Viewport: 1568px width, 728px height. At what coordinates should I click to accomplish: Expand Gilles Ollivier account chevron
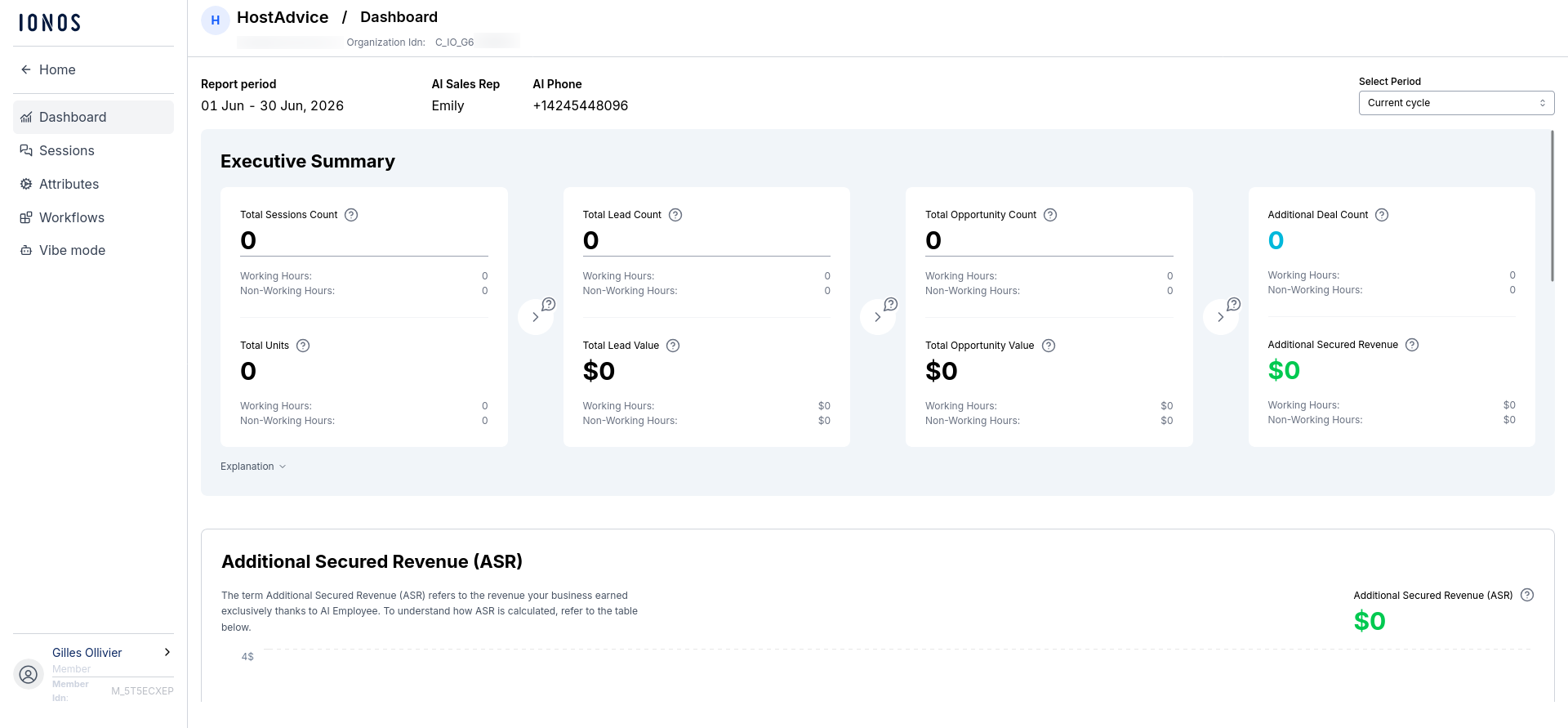167,652
